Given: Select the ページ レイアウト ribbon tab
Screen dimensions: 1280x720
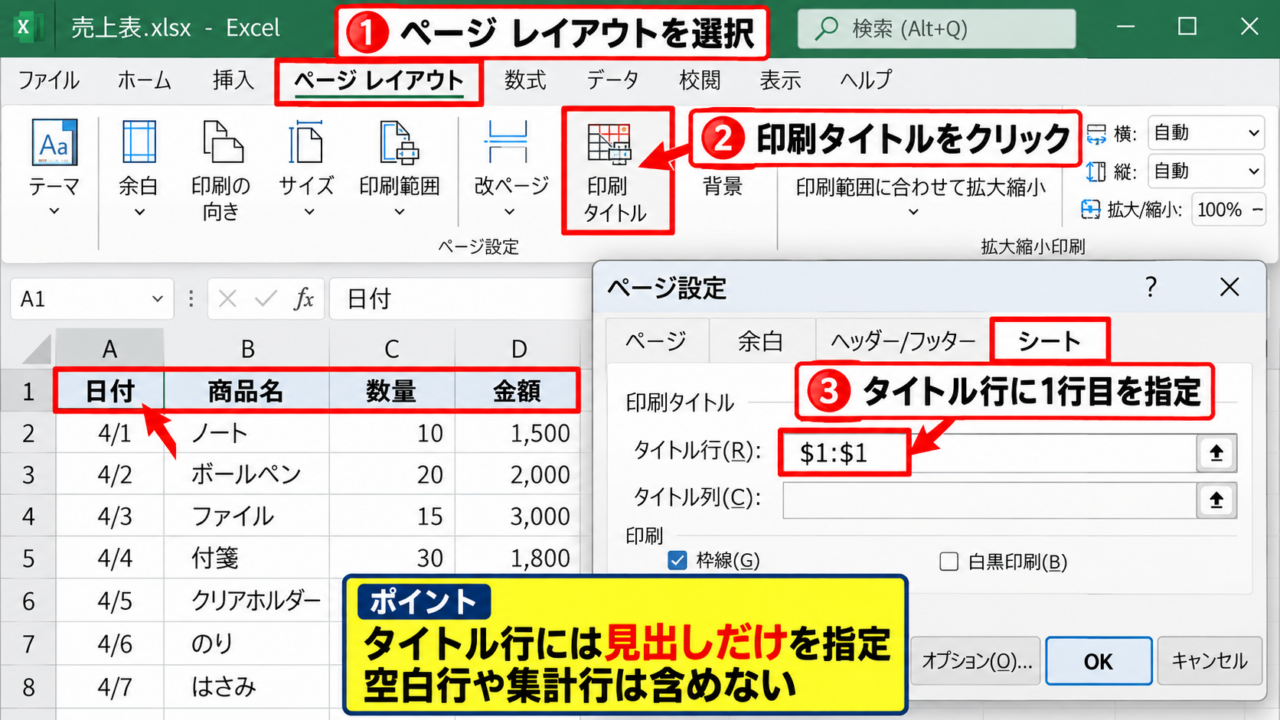Looking at the screenshot, I should point(379,82).
